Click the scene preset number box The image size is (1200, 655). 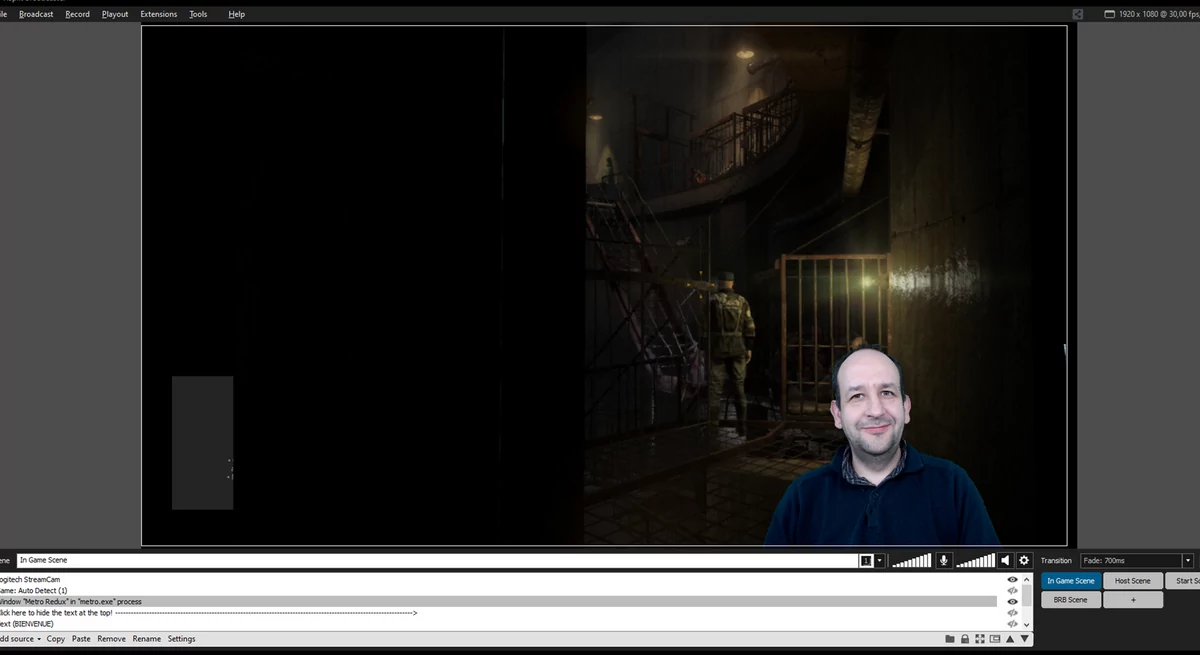point(866,561)
